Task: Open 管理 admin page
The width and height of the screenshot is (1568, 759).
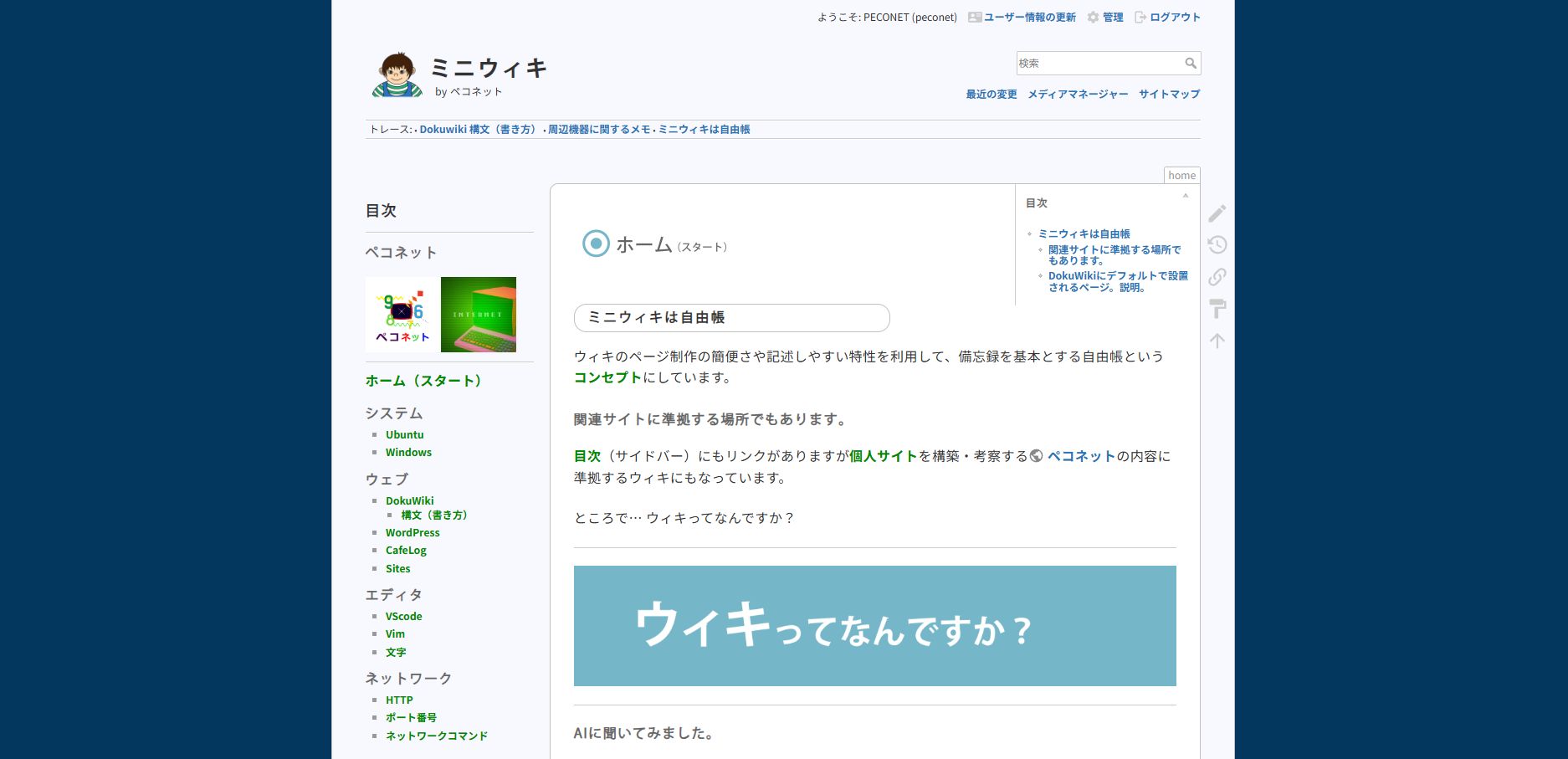Action: 1112,18
